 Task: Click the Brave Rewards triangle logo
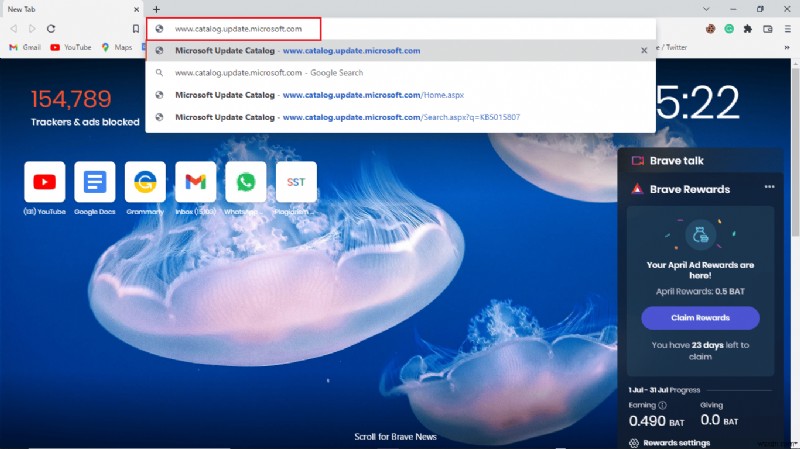tap(637, 189)
